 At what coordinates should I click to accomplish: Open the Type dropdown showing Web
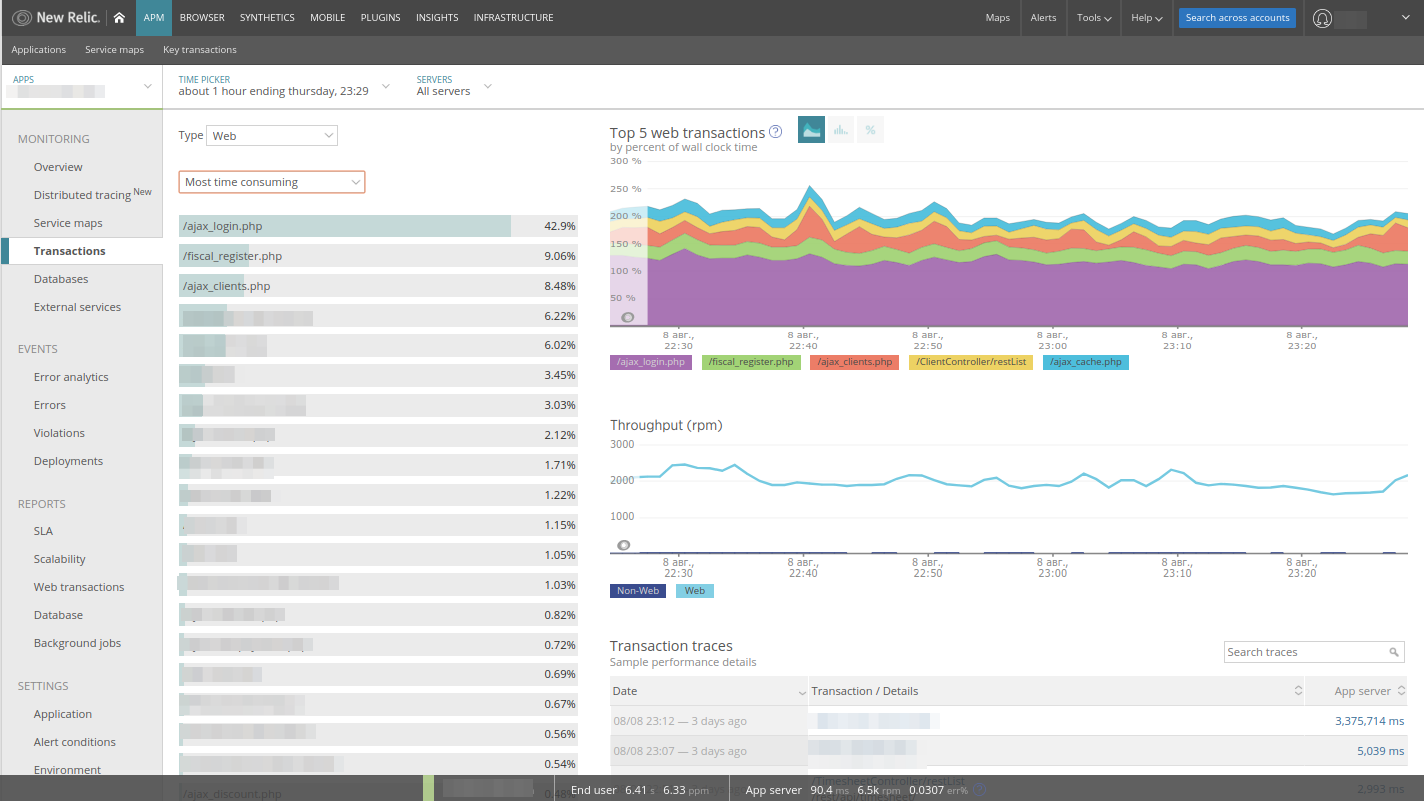pyautogui.click(x=271, y=135)
